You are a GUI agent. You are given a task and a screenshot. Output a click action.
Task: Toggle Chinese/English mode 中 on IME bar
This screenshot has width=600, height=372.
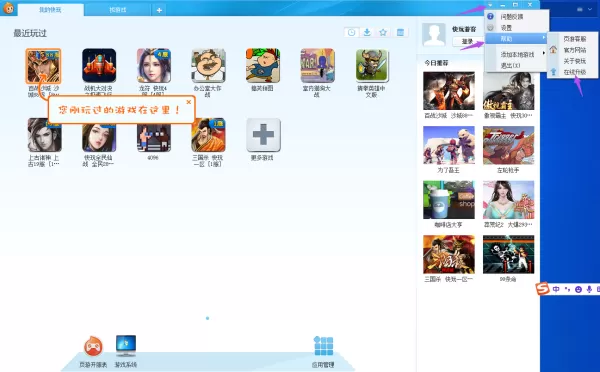(556, 289)
